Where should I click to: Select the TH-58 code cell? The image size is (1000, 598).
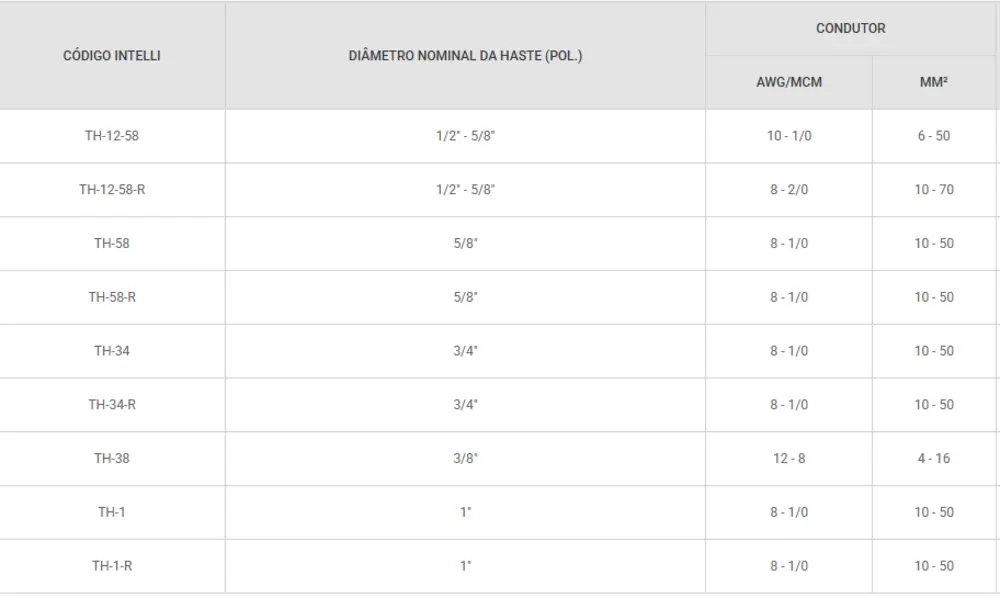pos(112,244)
